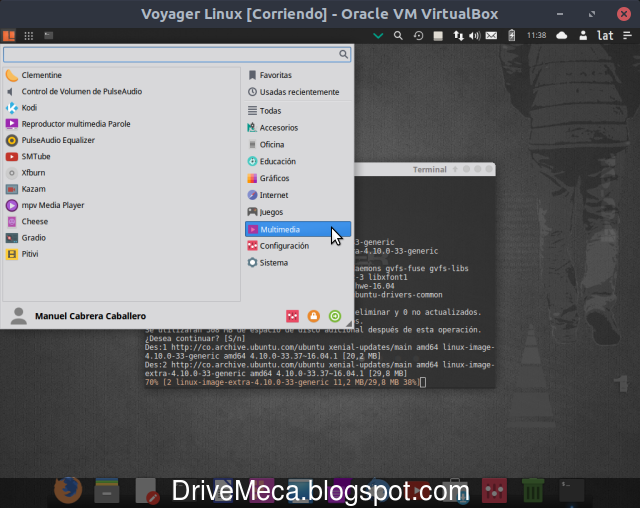Open Kazam screen recorder

[x=122, y=189]
